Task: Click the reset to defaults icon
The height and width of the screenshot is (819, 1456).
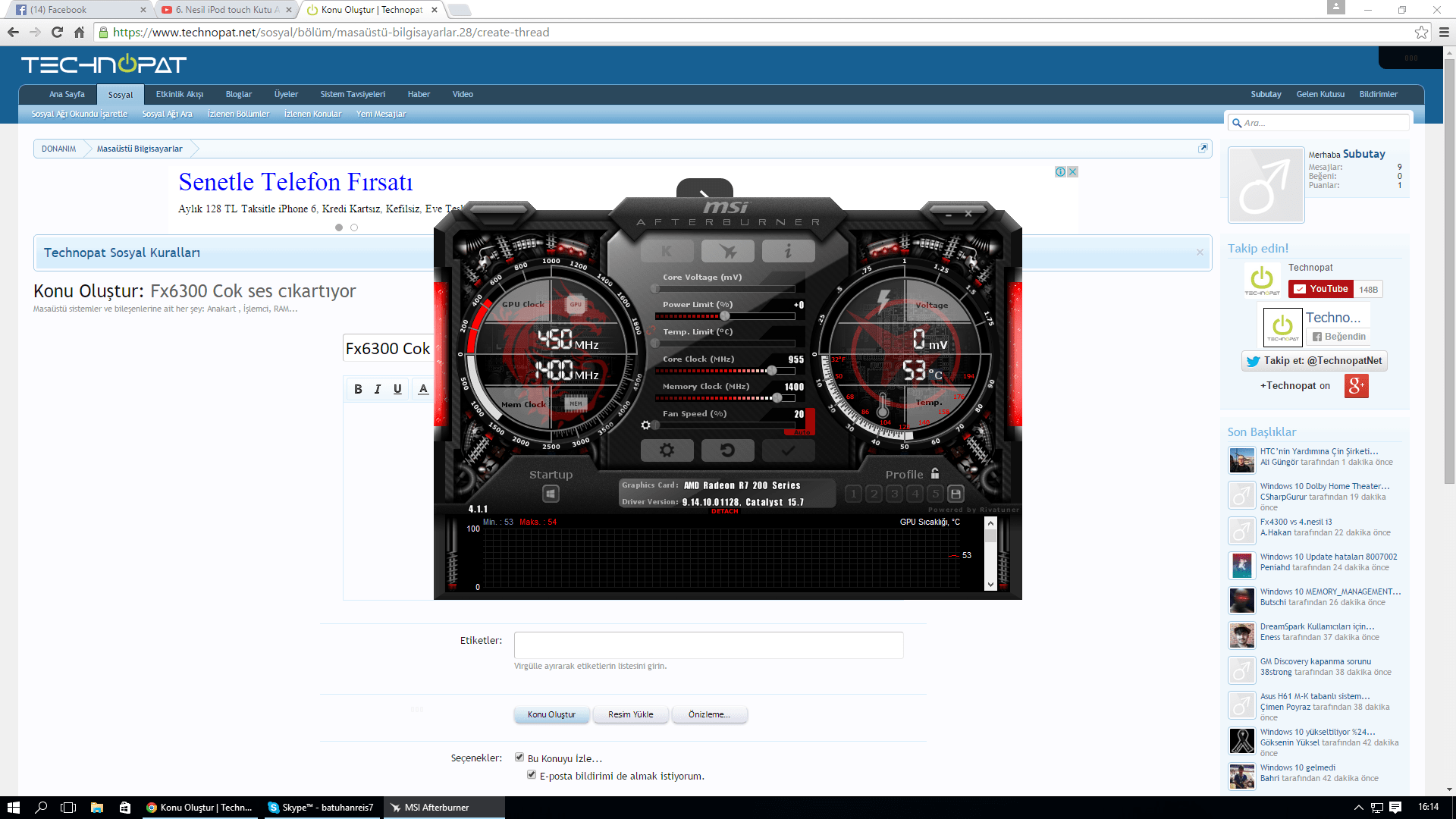Action: [x=727, y=450]
